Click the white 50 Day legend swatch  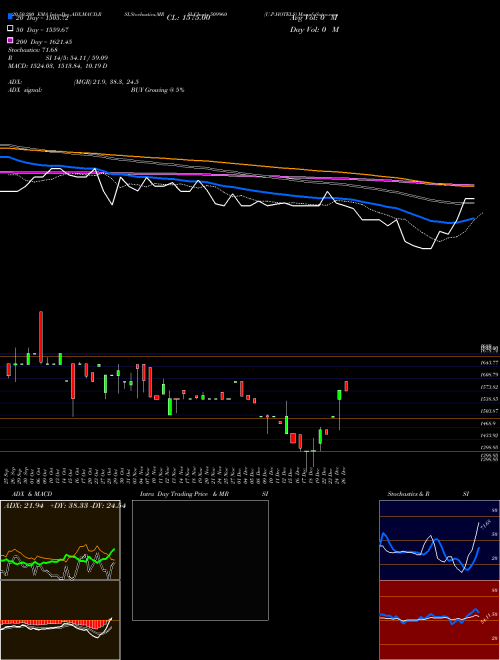coord(10,28)
